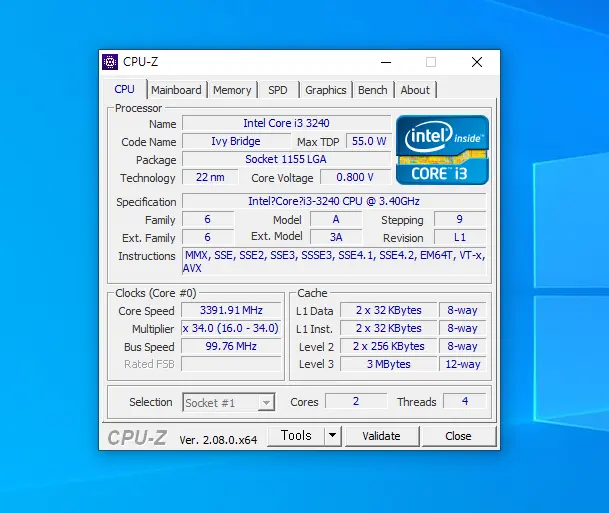
Task: Switch to the Mainboard tab
Action: pyautogui.click(x=176, y=90)
